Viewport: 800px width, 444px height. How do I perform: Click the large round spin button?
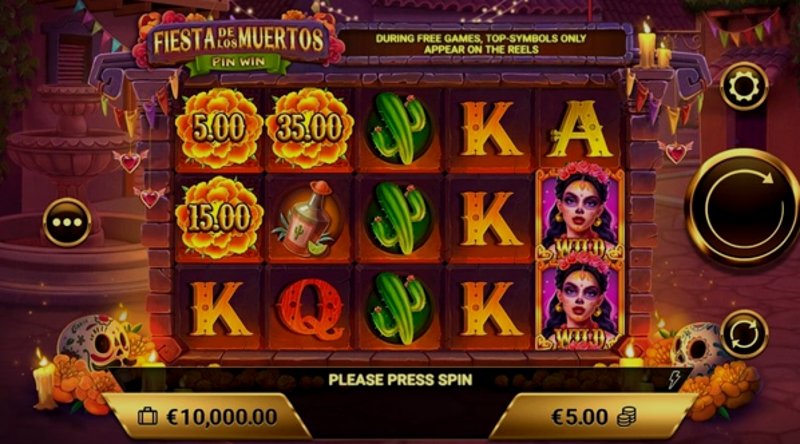click(742, 207)
